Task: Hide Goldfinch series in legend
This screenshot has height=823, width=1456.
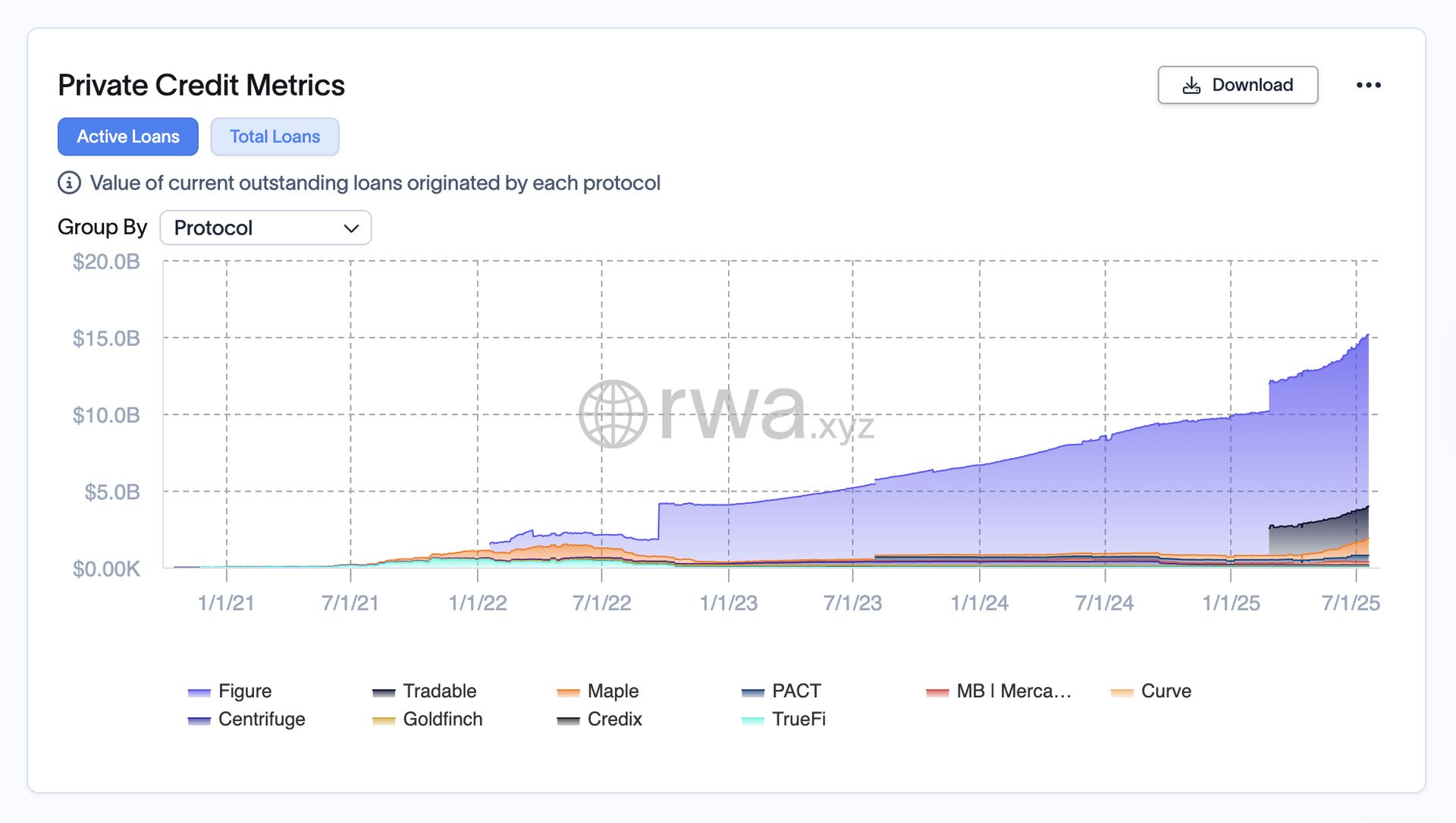Action: [x=442, y=719]
